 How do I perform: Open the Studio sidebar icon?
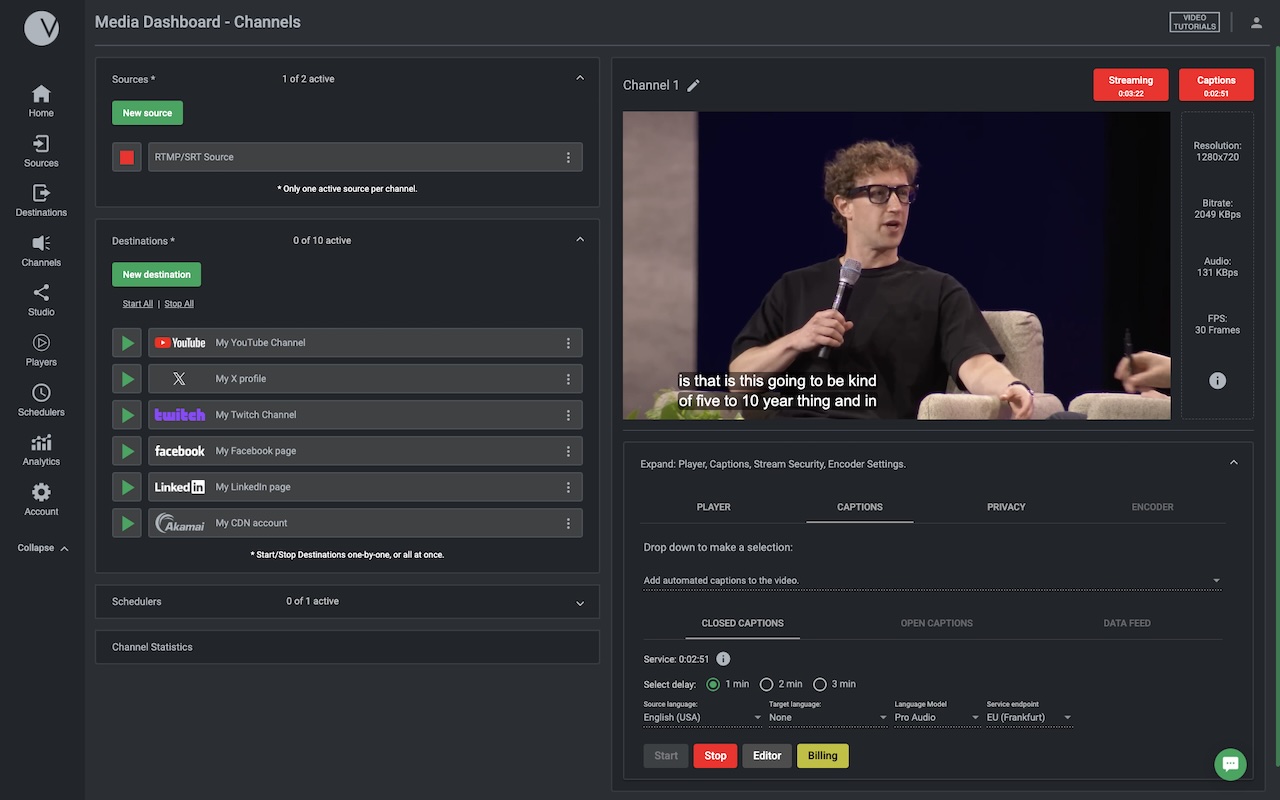41,299
